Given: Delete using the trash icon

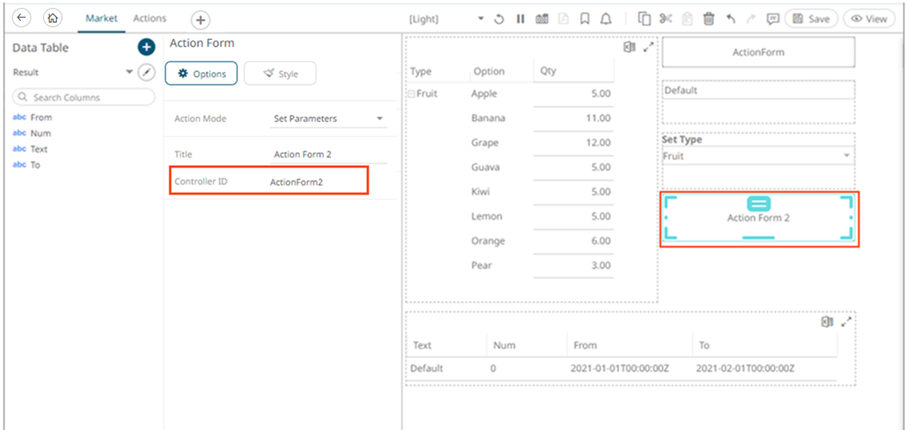Looking at the screenshot, I should pyautogui.click(x=709, y=19).
